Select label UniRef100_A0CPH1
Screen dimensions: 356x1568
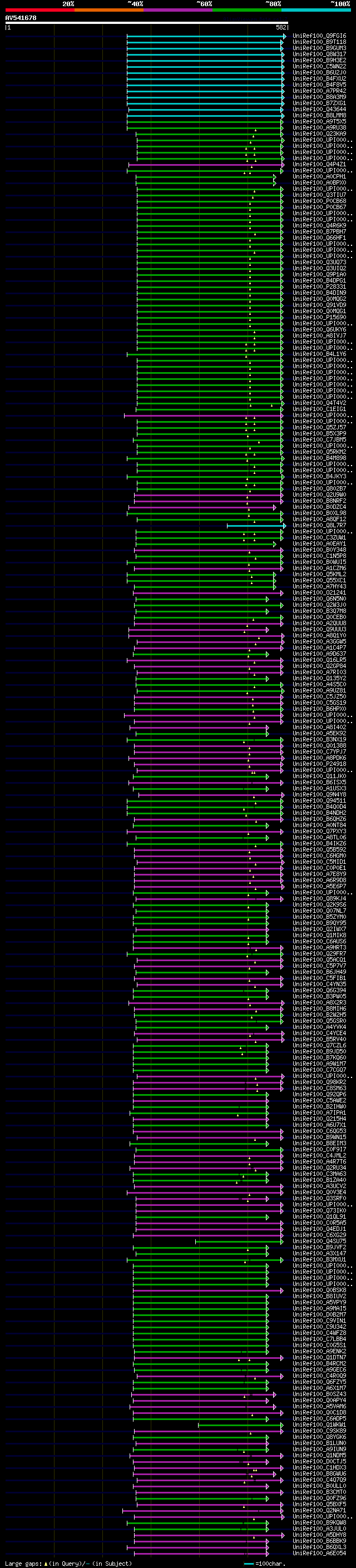pyautogui.click(x=319, y=176)
